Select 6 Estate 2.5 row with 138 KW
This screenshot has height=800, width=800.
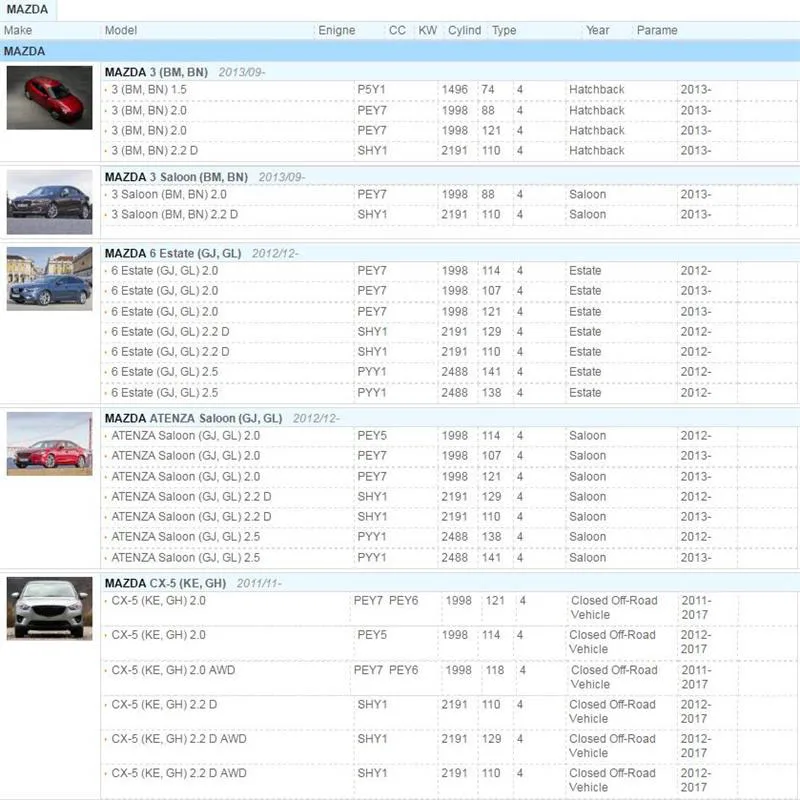click(x=449, y=393)
